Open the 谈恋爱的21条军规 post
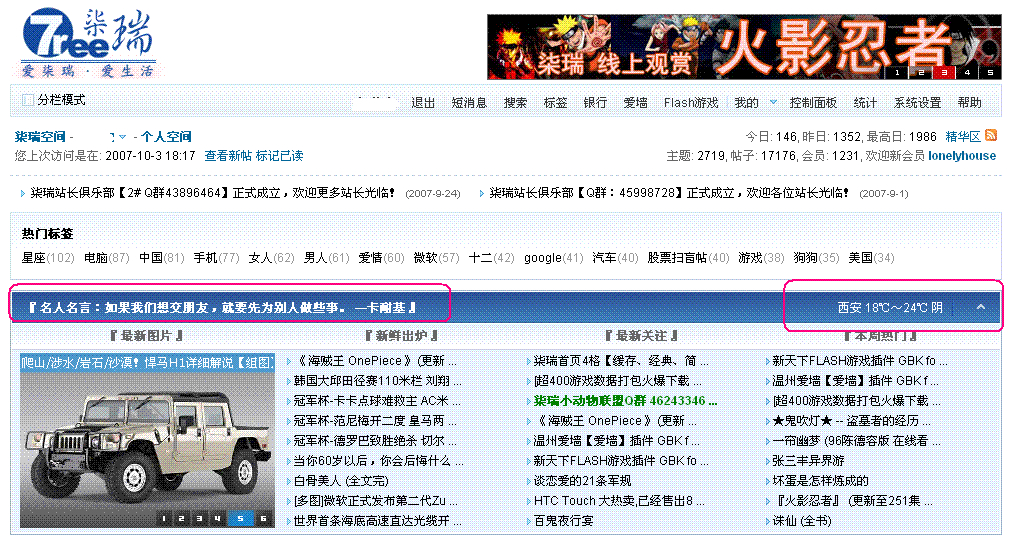The width and height of the screenshot is (1011, 538). click(582, 481)
